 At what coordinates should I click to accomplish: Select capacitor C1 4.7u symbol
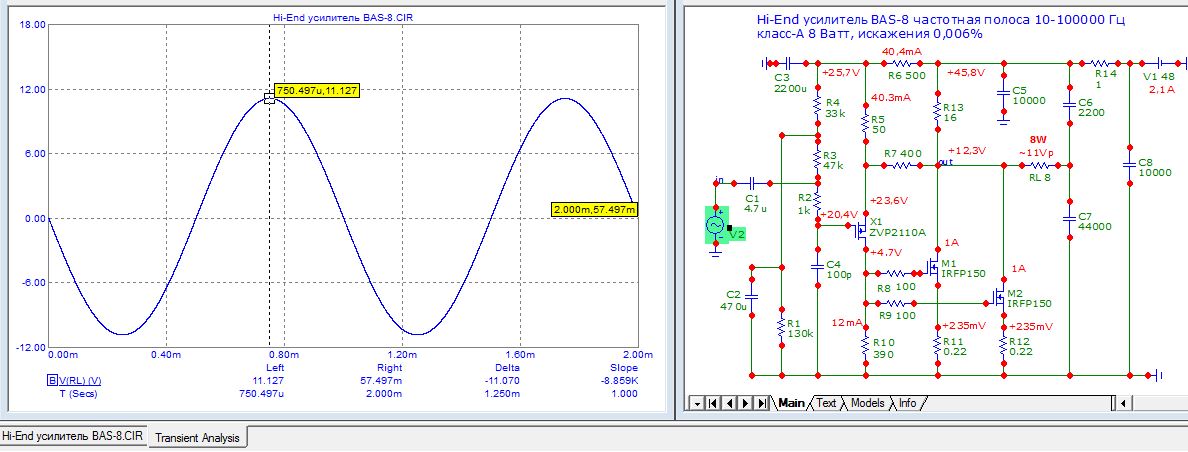pos(752,183)
